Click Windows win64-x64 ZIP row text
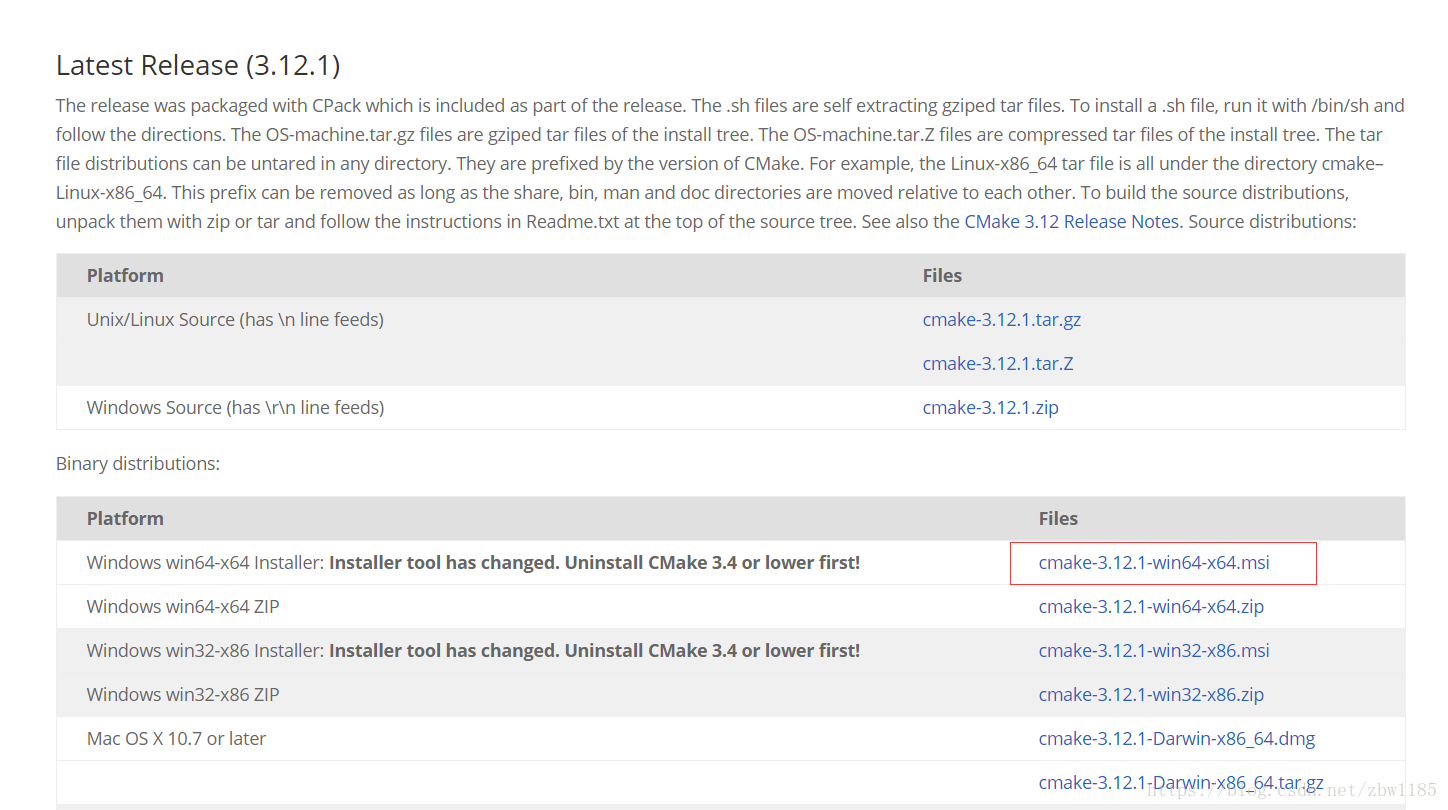Viewport: 1448px width, 810px height. point(183,607)
